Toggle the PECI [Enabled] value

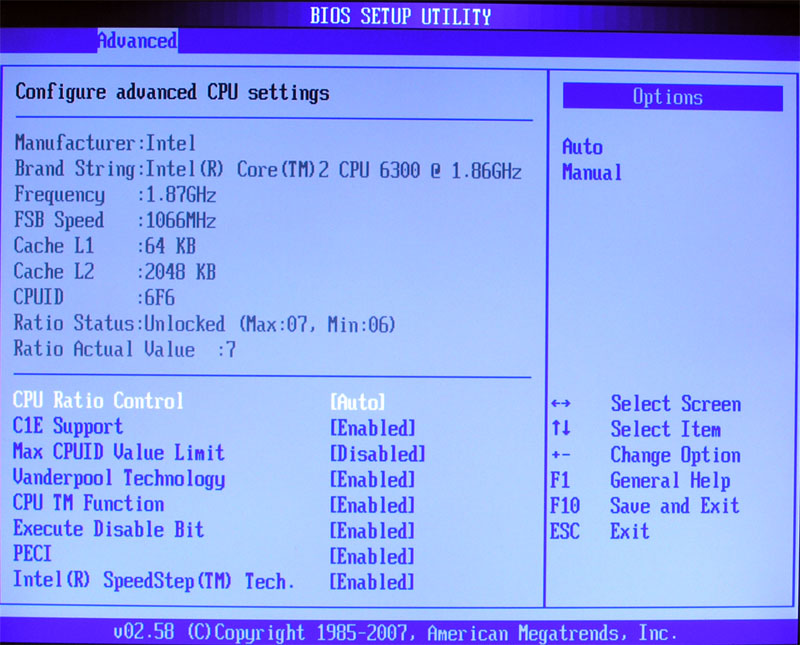[372, 556]
